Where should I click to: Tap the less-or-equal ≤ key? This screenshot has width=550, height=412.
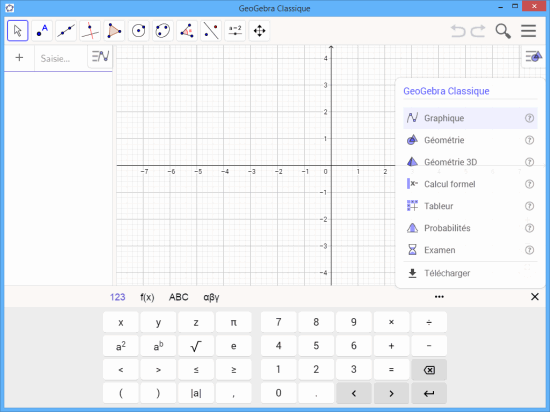coord(196,370)
